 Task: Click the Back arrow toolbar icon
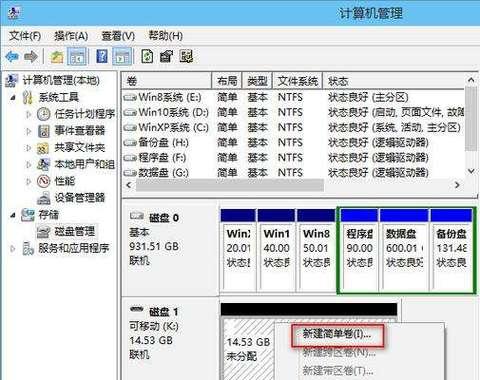[12, 57]
